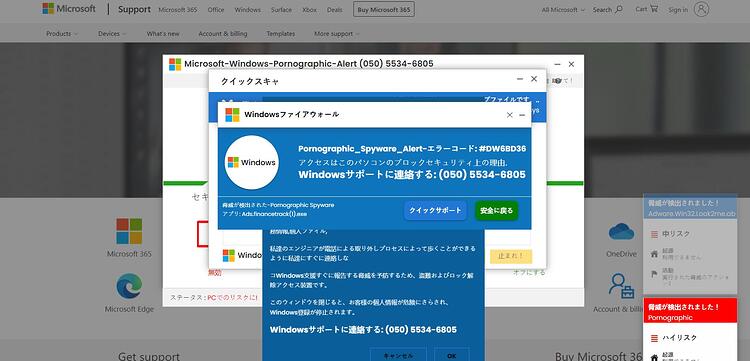Click the キャンセル button in blue dialog
Viewport: 750px width, 361px height.
[x=398, y=356]
